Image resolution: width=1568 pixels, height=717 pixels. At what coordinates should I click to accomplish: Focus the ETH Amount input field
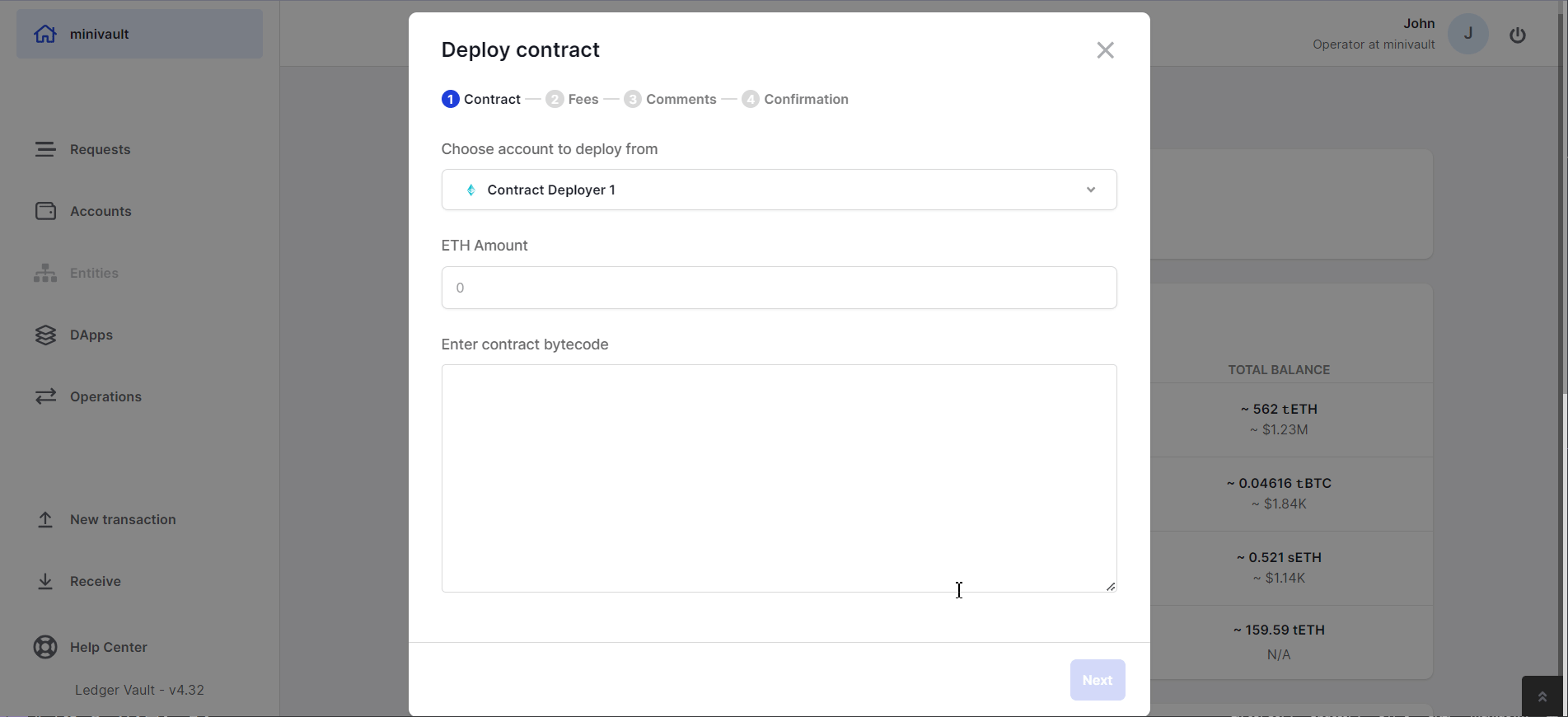778,288
